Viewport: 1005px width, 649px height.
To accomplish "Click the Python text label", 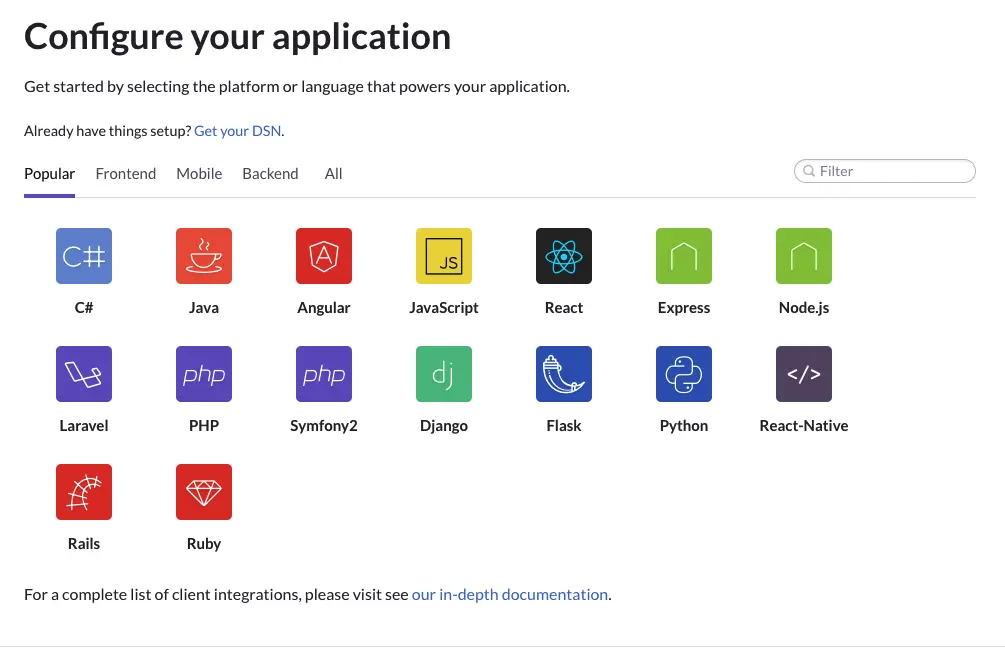I will (684, 425).
